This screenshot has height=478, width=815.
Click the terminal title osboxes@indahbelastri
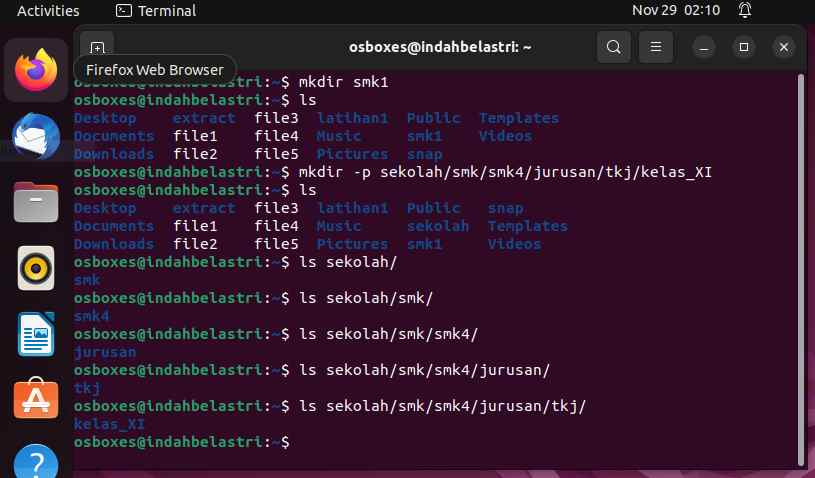point(440,47)
